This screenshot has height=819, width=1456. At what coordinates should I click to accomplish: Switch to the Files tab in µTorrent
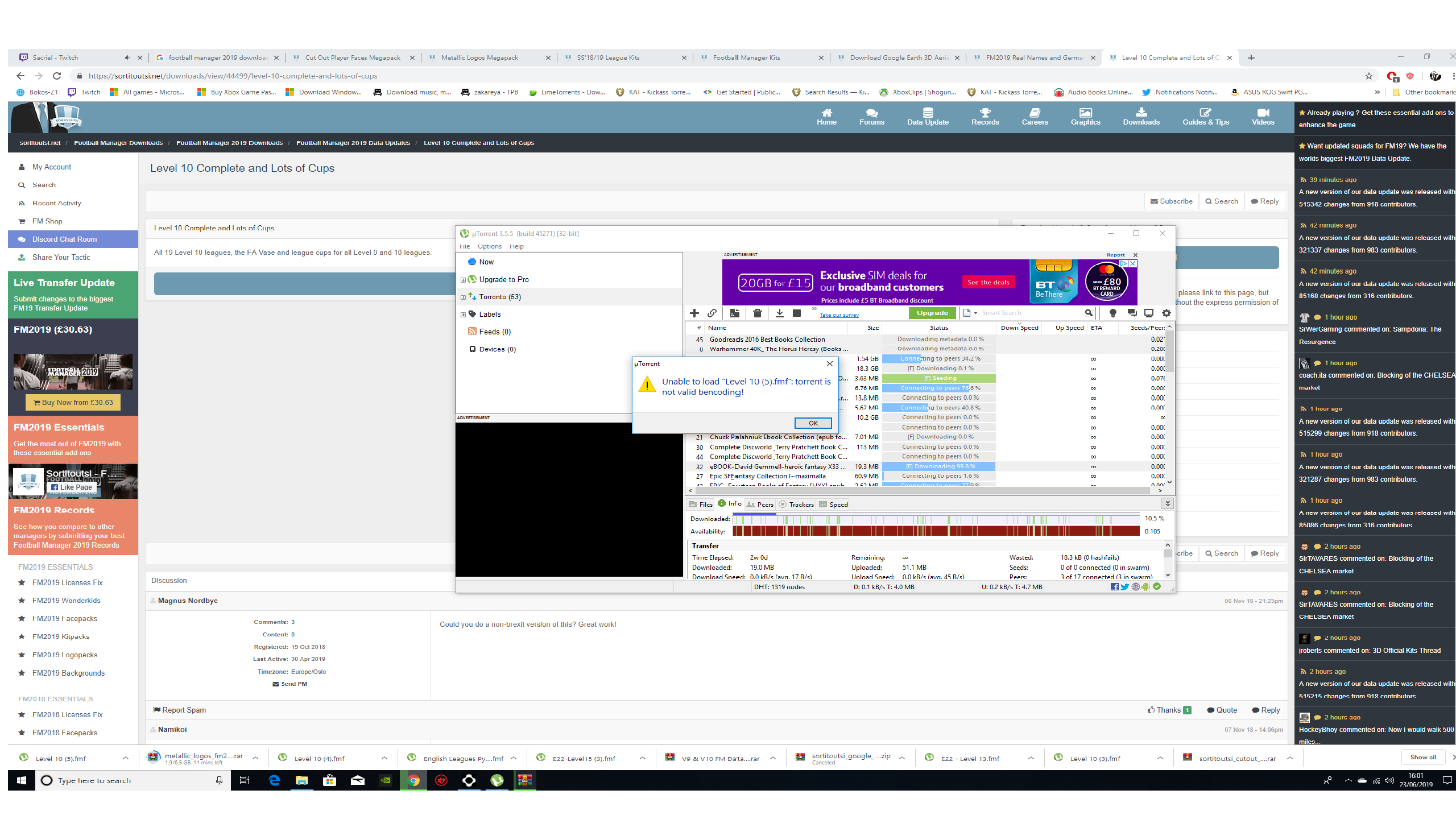click(701, 504)
